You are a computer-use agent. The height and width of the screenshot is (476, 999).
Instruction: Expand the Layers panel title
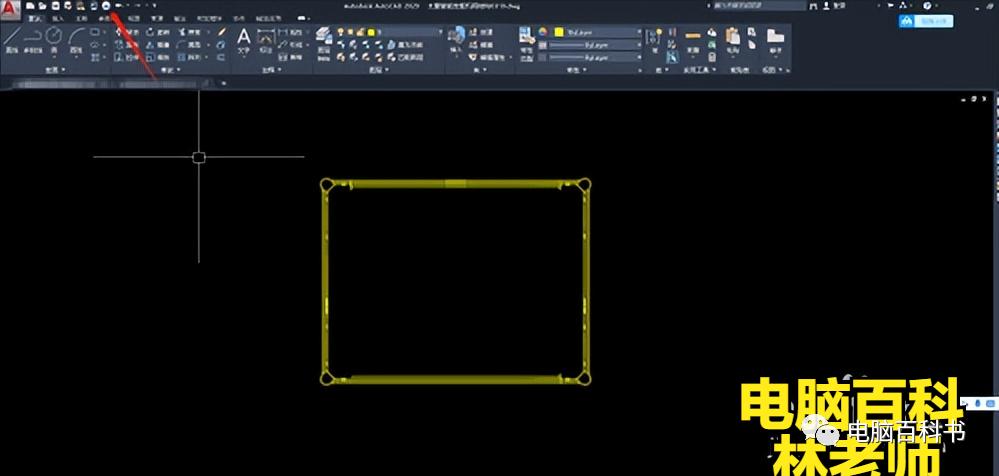pyautogui.click(x=379, y=70)
